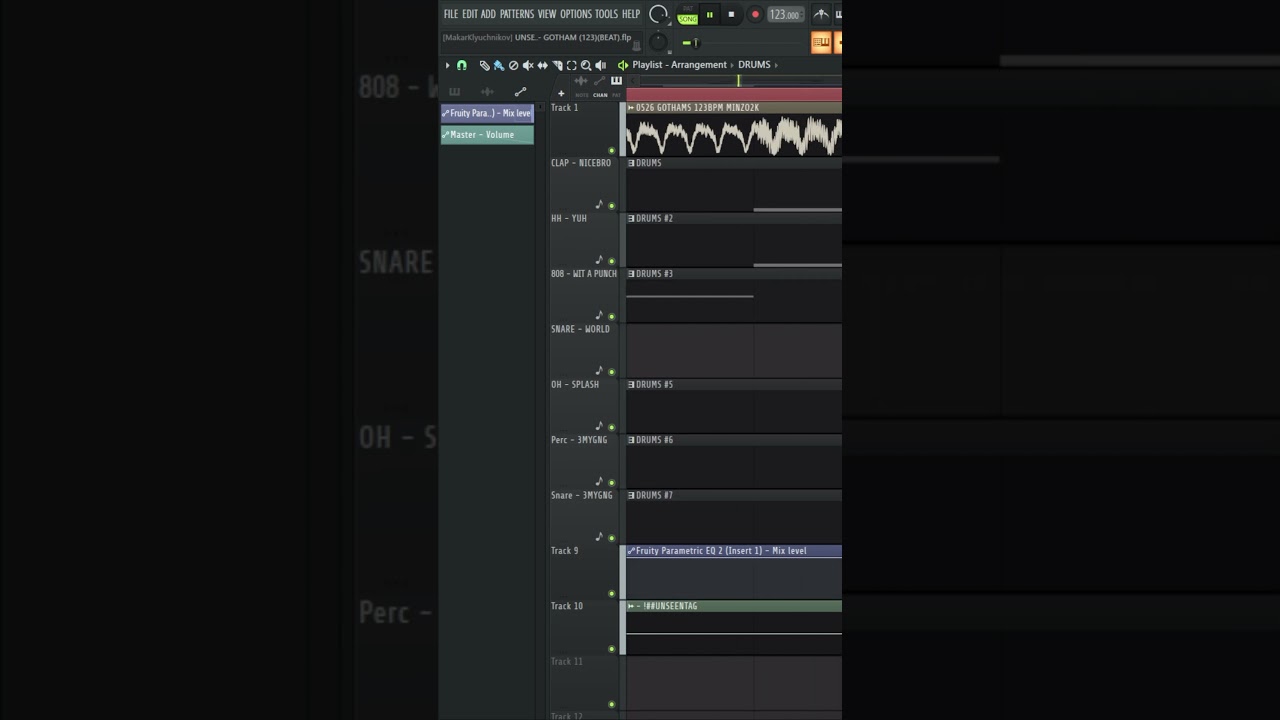Select the Slip tool
Screen dimensions: 1280x720
[542, 65]
